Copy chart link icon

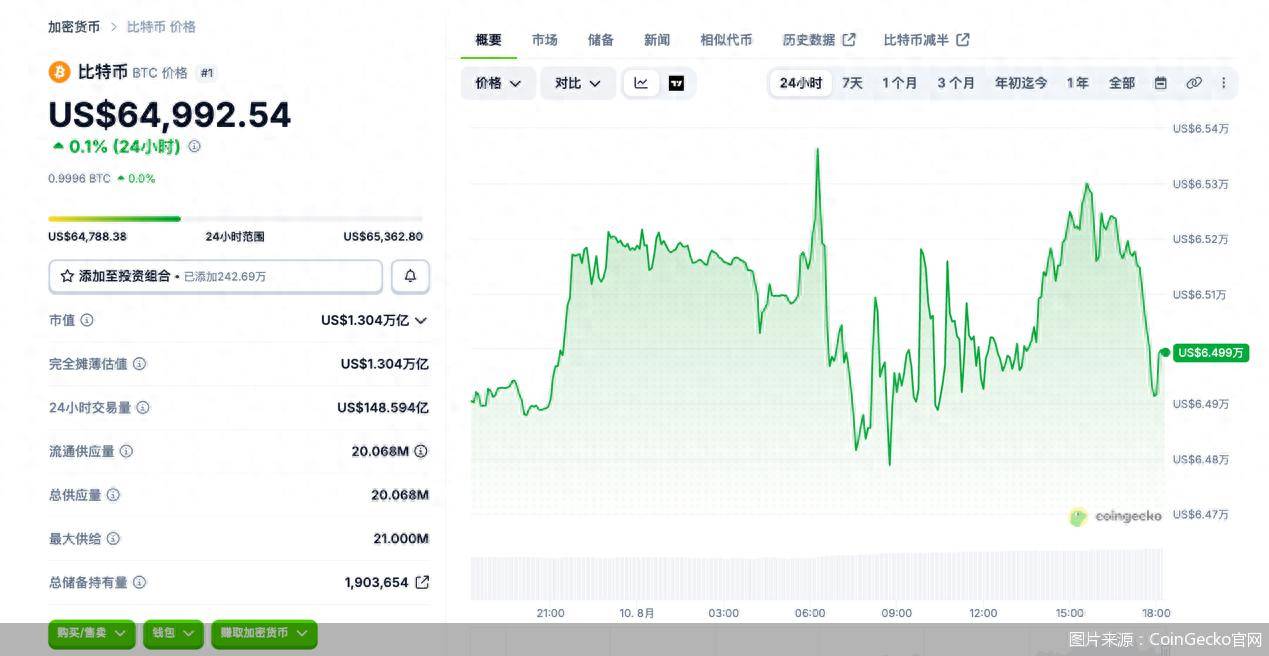coord(1193,83)
